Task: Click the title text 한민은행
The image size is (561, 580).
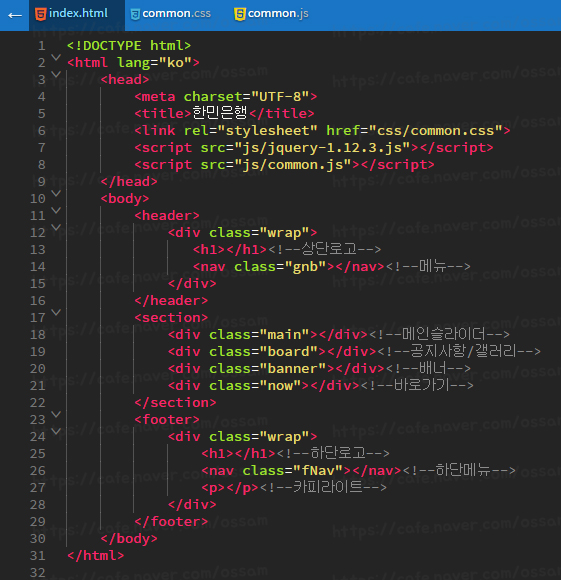Action: tap(220, 113)
